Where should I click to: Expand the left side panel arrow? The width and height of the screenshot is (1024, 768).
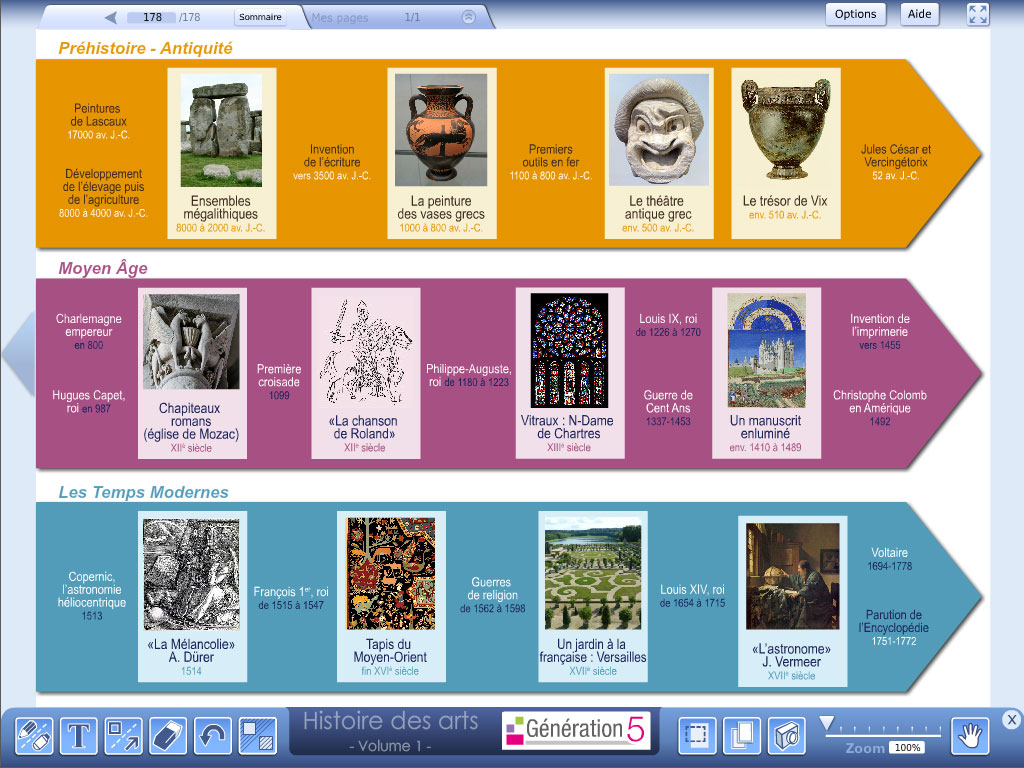16,355
